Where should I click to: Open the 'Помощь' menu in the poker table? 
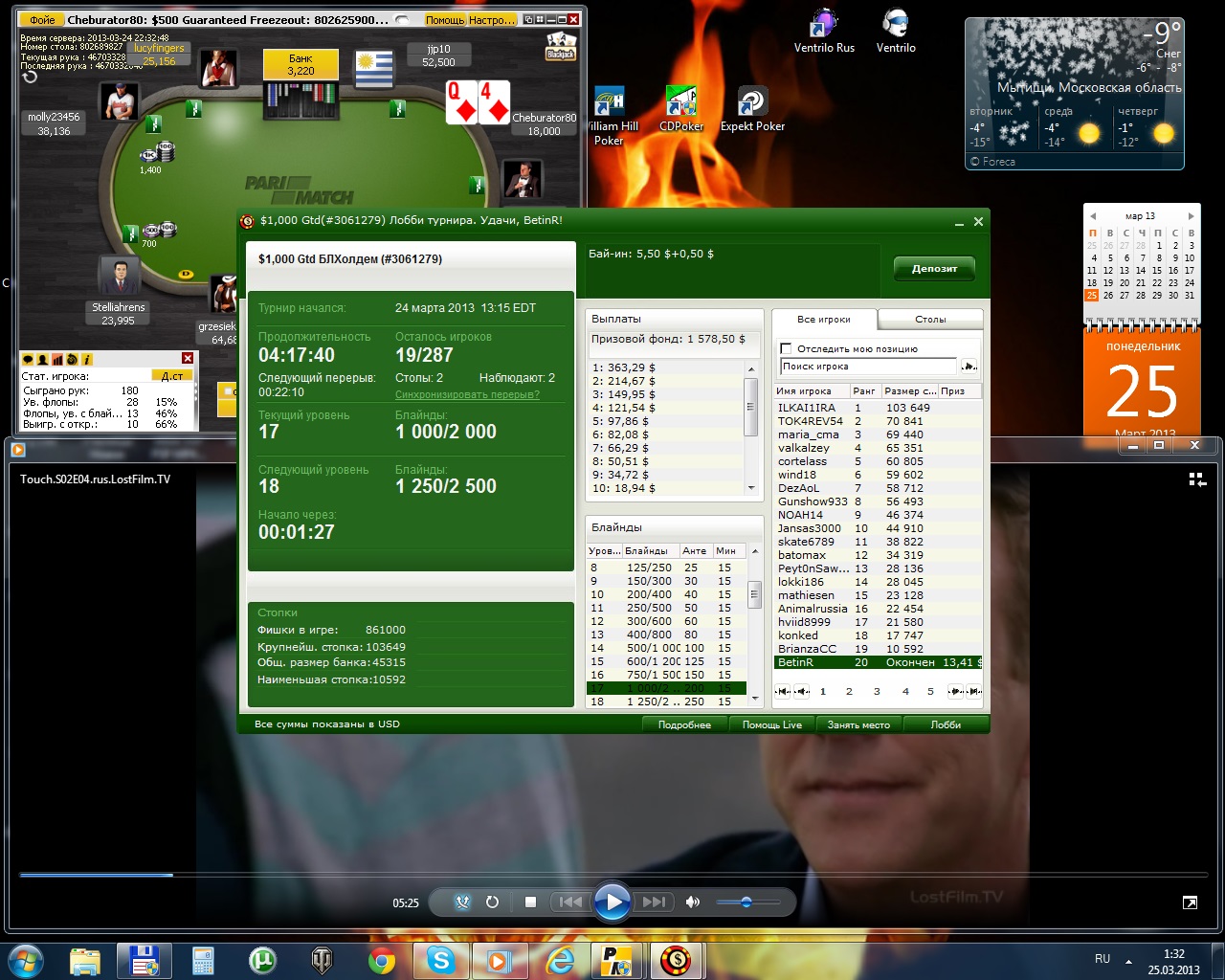pyautogui.click(x=444, y=19)
